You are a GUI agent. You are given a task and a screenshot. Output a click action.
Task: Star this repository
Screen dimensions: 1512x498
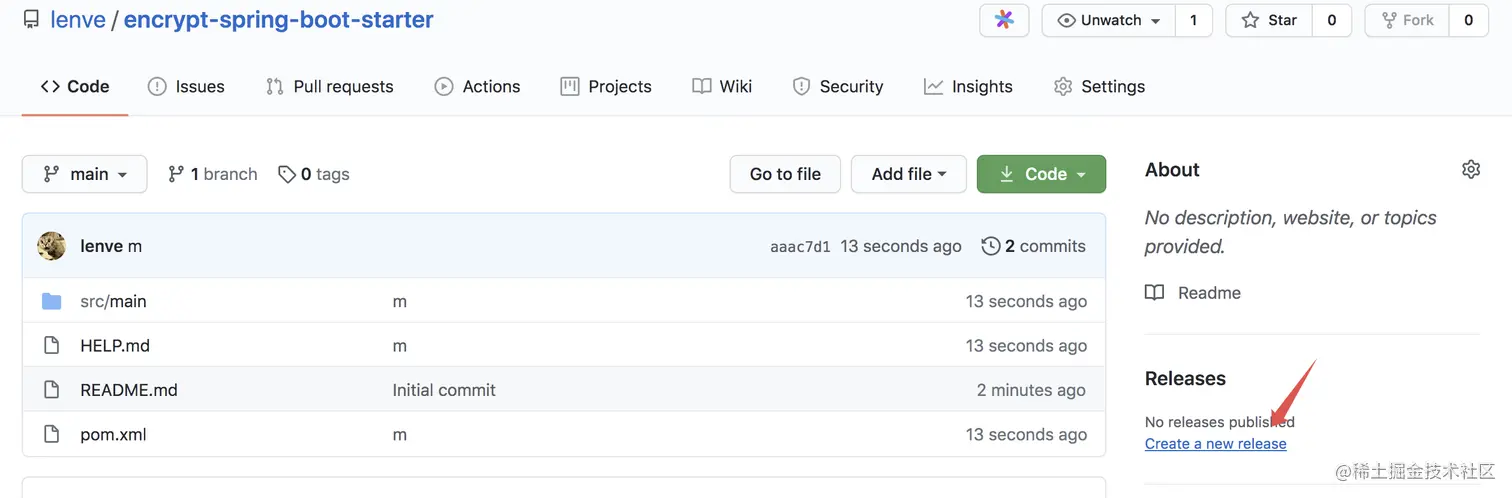click(1269, 20)
